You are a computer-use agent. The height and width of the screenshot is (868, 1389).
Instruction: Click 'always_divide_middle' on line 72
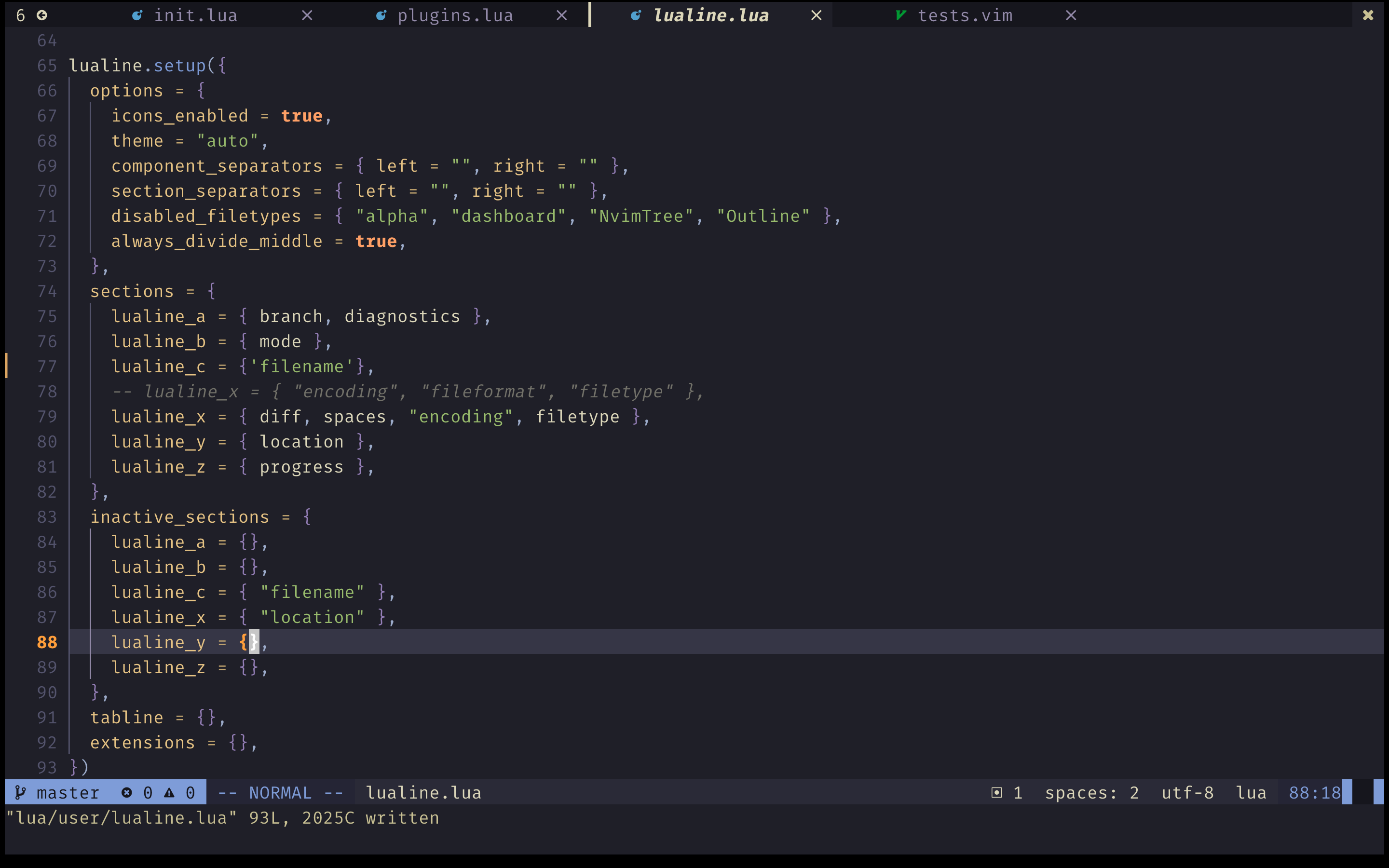[x=217, y=241]
